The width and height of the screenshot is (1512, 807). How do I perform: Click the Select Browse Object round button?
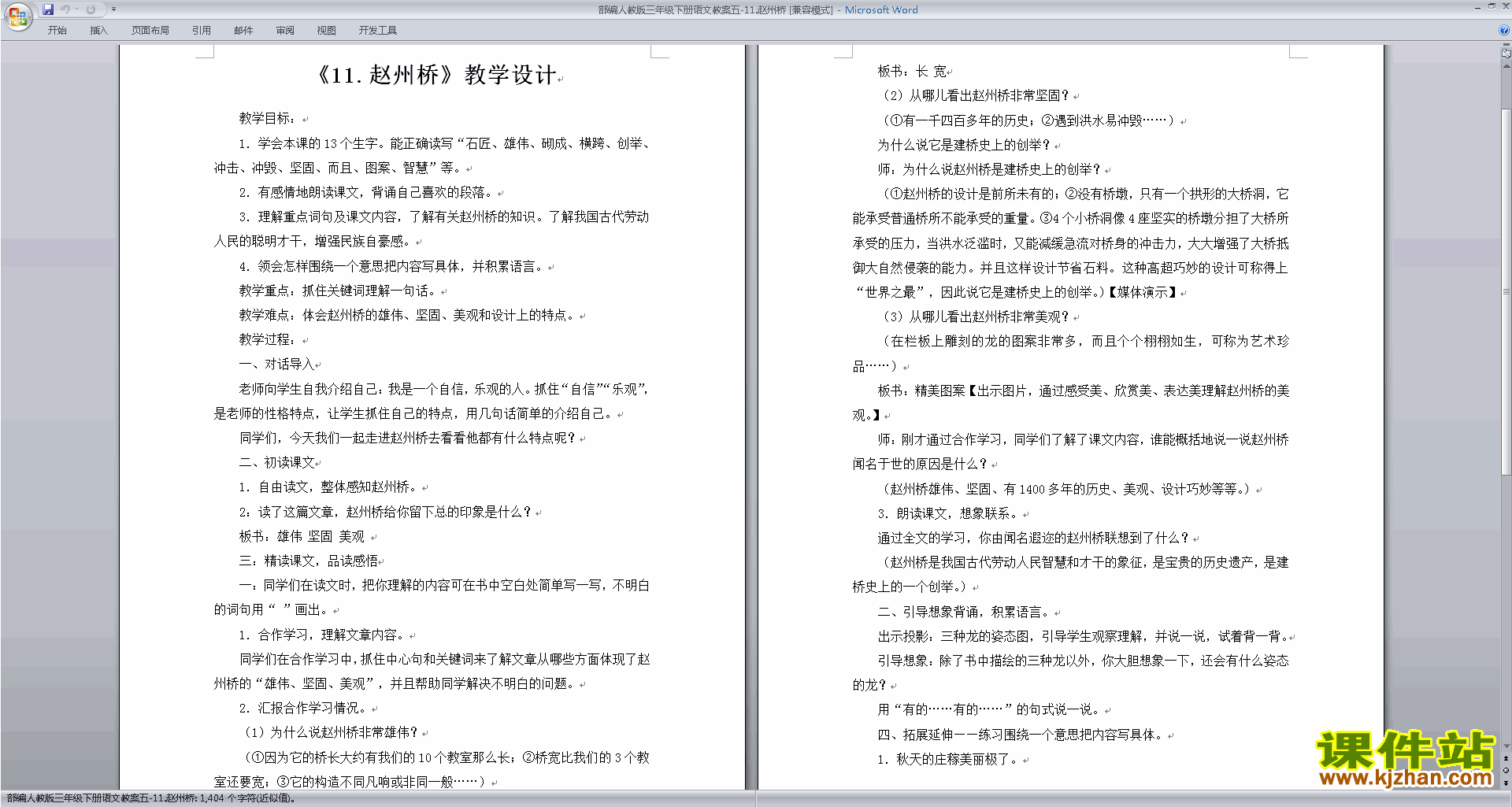[x=1506, y=771]
